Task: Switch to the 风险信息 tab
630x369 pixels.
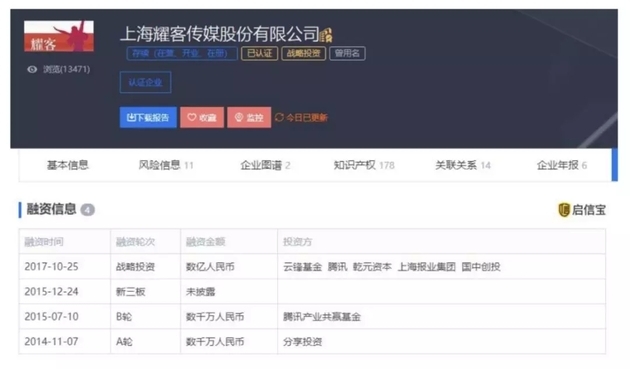Action: (166, 165)
